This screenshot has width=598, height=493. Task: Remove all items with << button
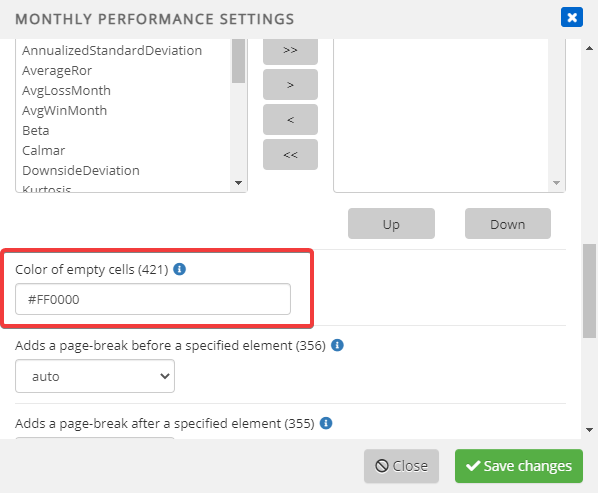click(x=290, y=155)
